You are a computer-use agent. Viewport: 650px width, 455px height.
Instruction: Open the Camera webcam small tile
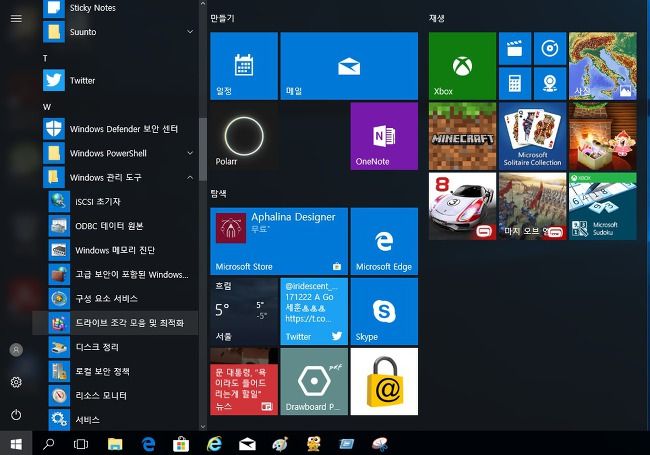(x=550, y=84)
